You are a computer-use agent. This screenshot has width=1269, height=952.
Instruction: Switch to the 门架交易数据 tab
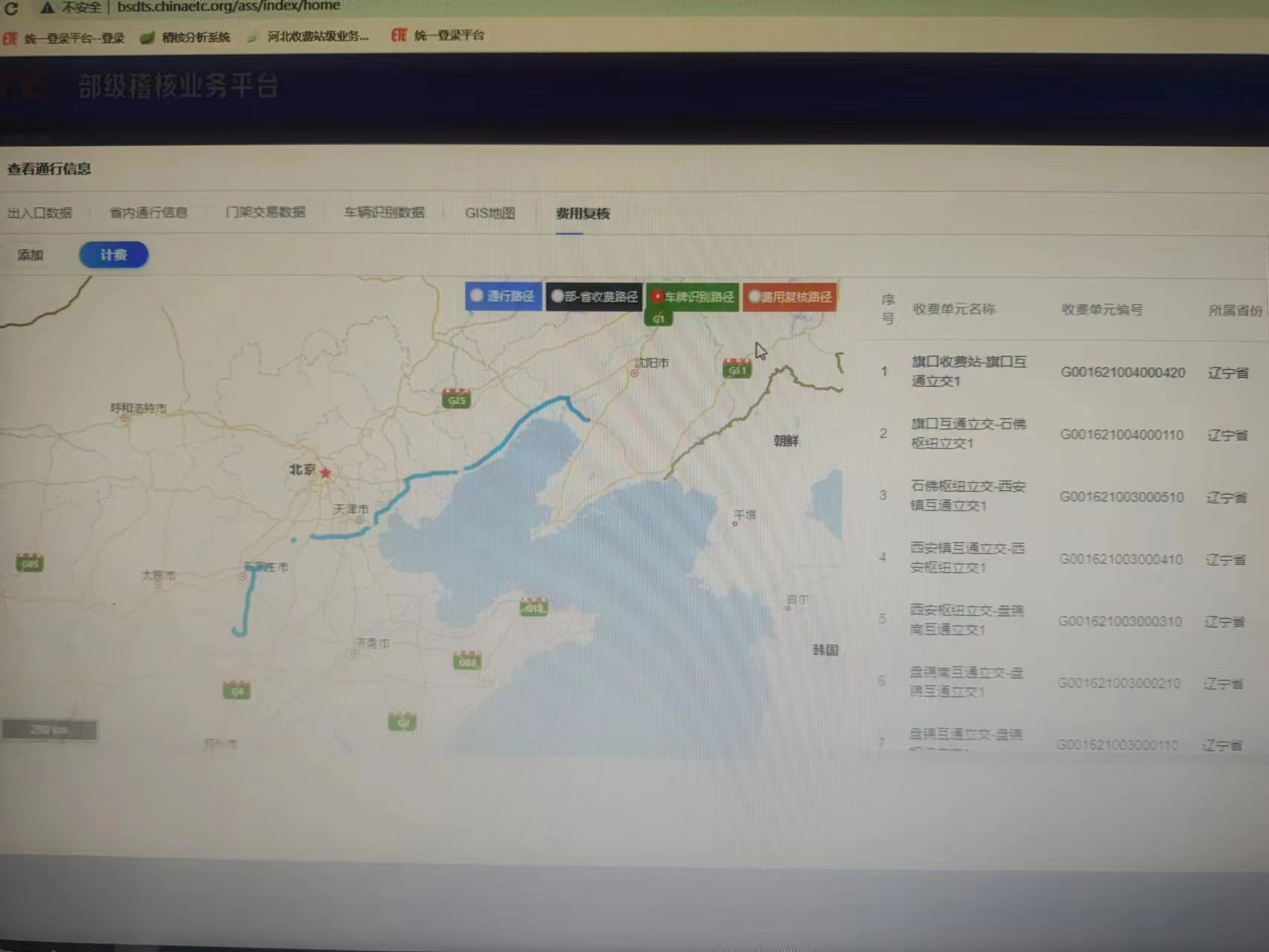266,212
